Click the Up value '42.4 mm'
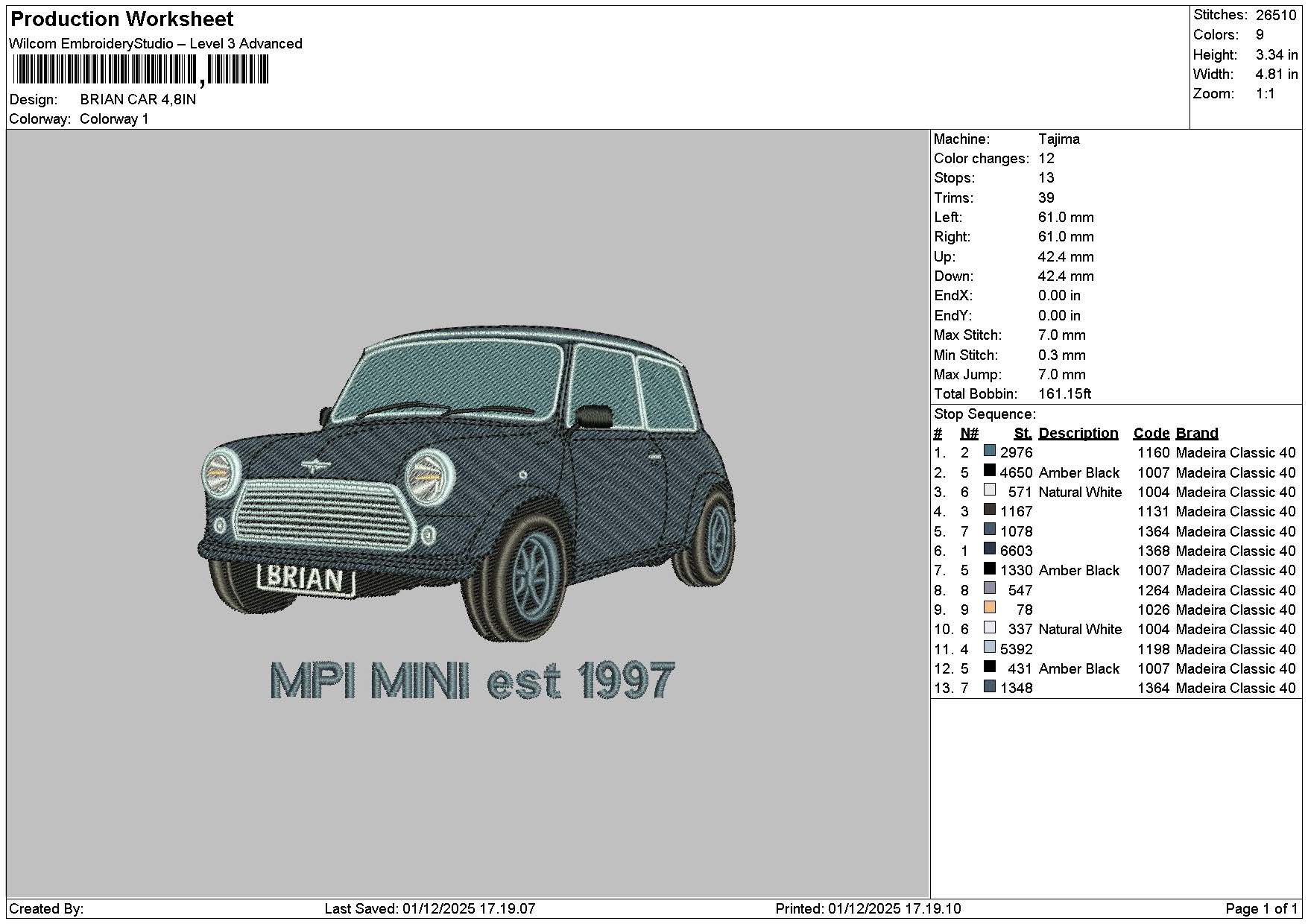 1066,256
